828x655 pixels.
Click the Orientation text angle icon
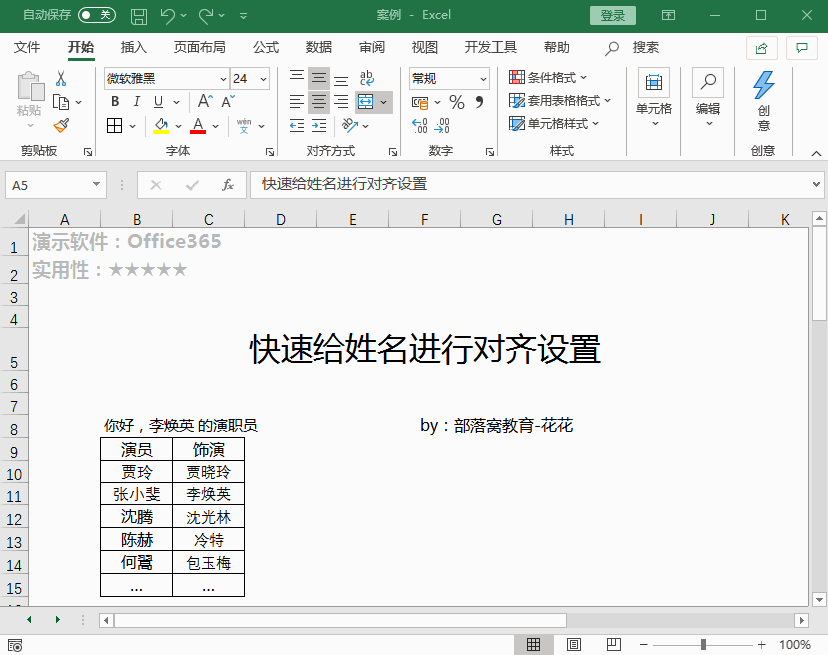click(350, 125)
